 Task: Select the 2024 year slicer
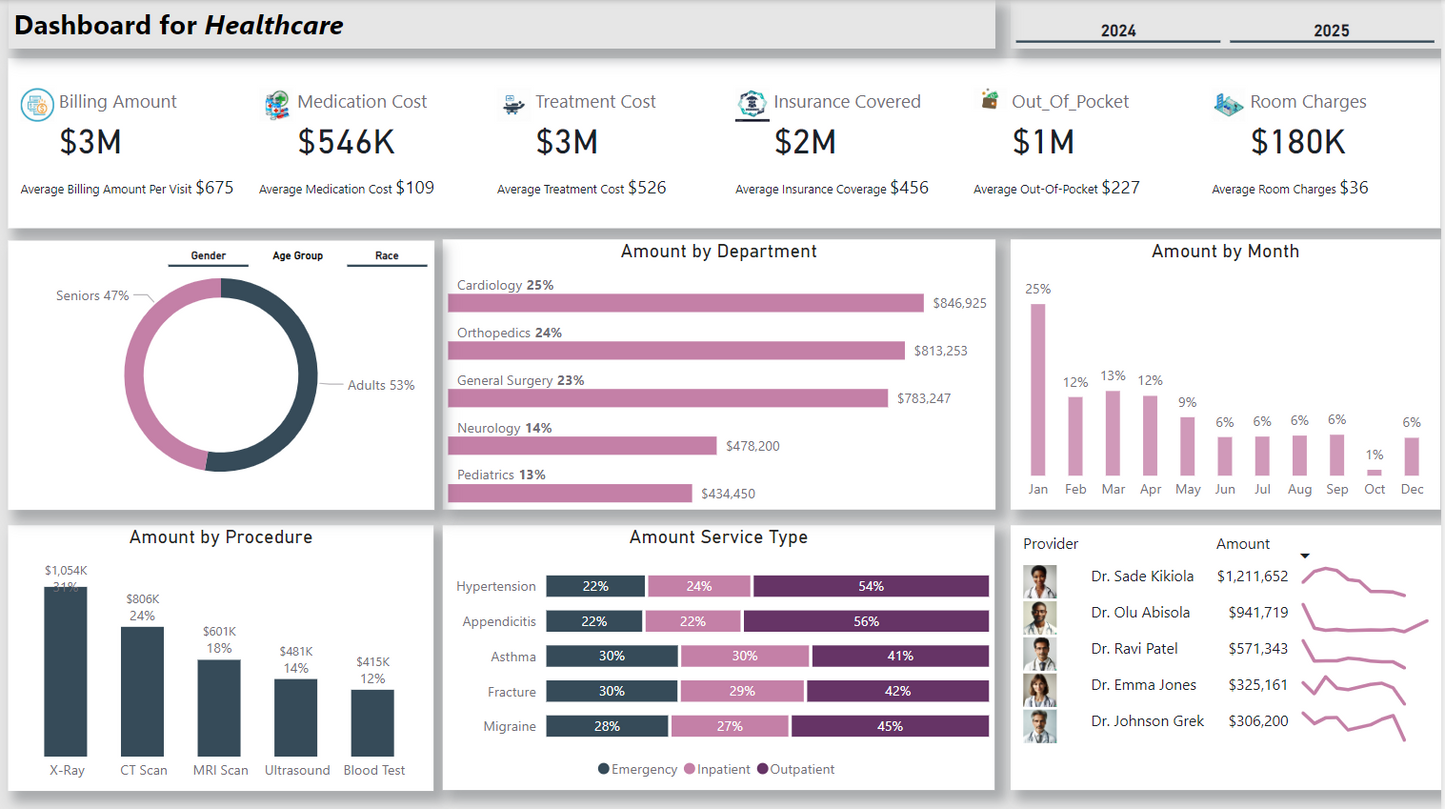click(x=1118, y=31)
